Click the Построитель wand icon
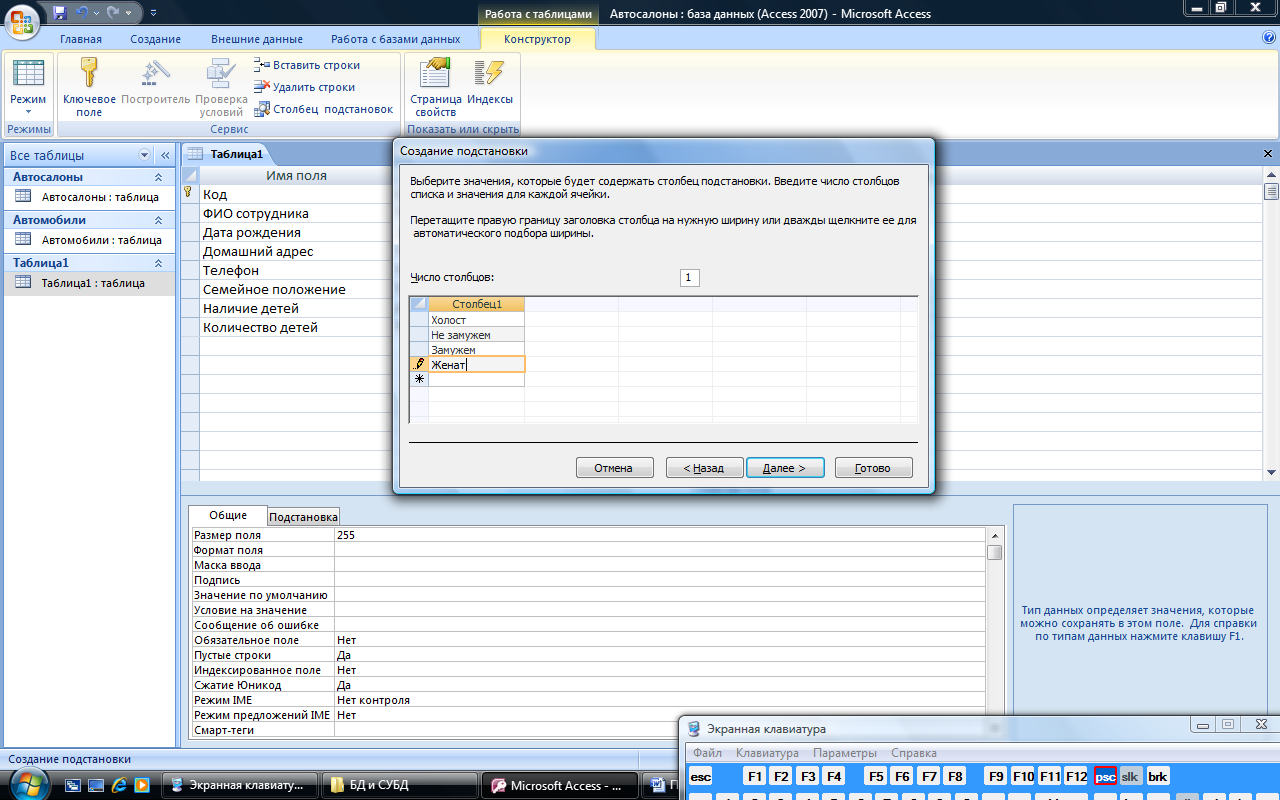 [155, 74]
